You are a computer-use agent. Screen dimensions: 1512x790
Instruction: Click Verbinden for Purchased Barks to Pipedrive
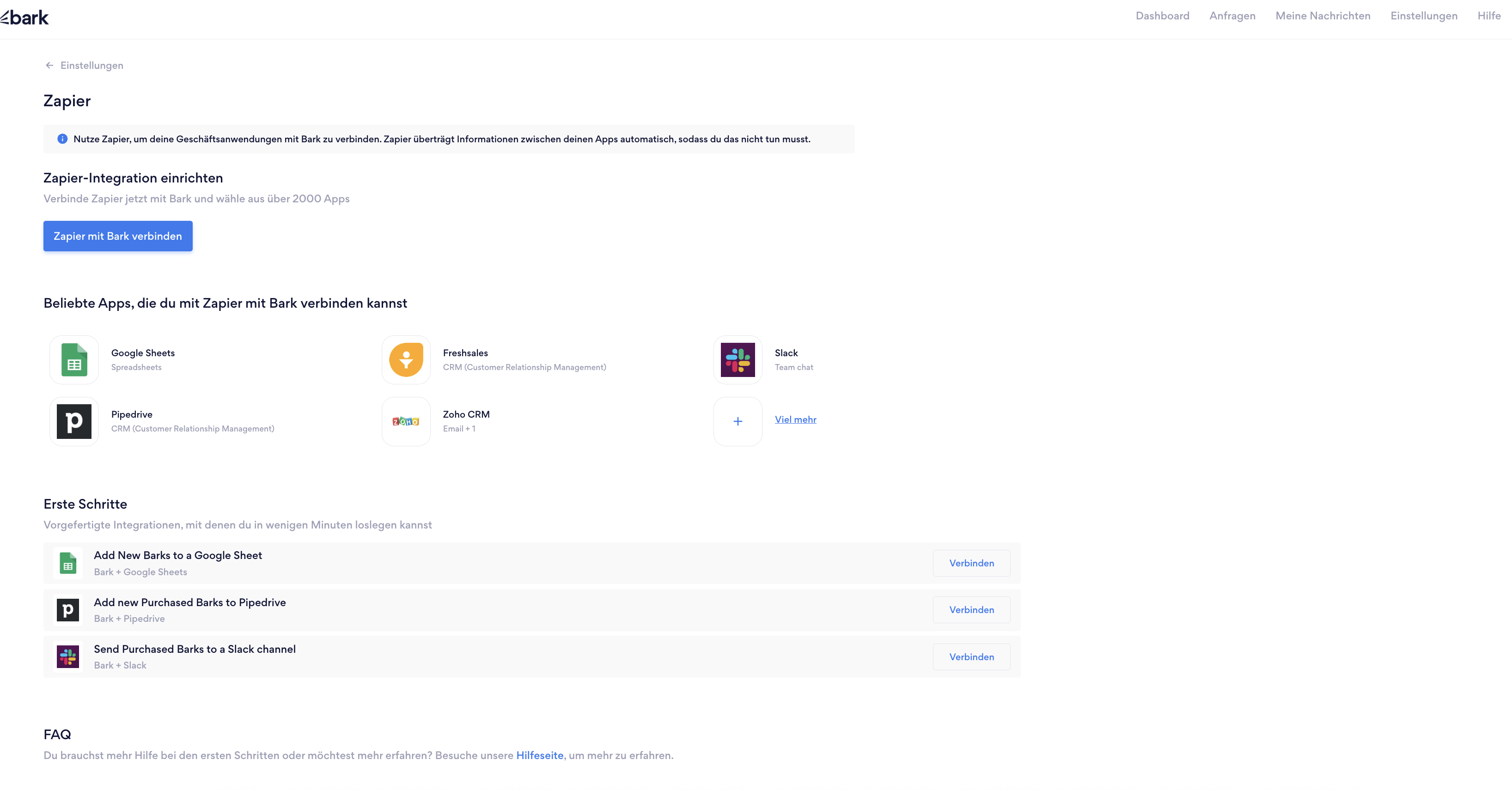point(971,610)
